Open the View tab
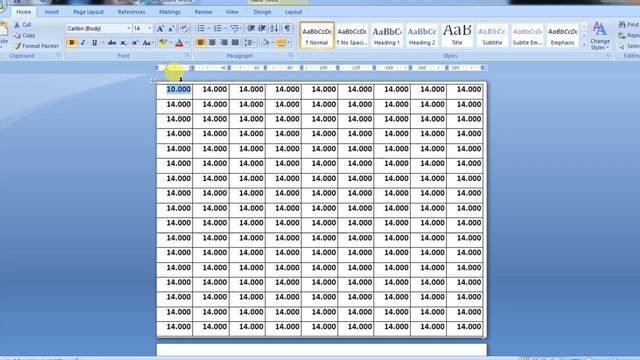This screenshot has width=640, height=360. coord(232,12)
